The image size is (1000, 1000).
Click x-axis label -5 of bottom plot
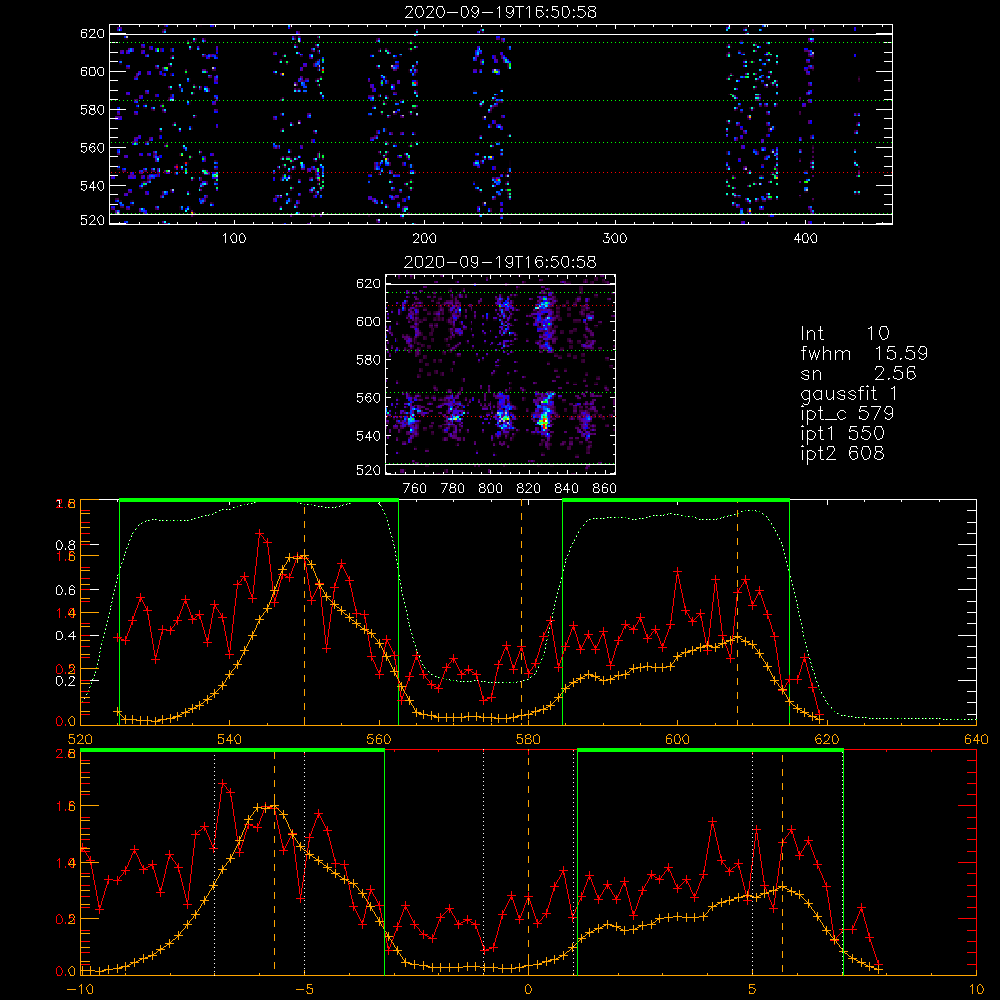coord(304,990)
